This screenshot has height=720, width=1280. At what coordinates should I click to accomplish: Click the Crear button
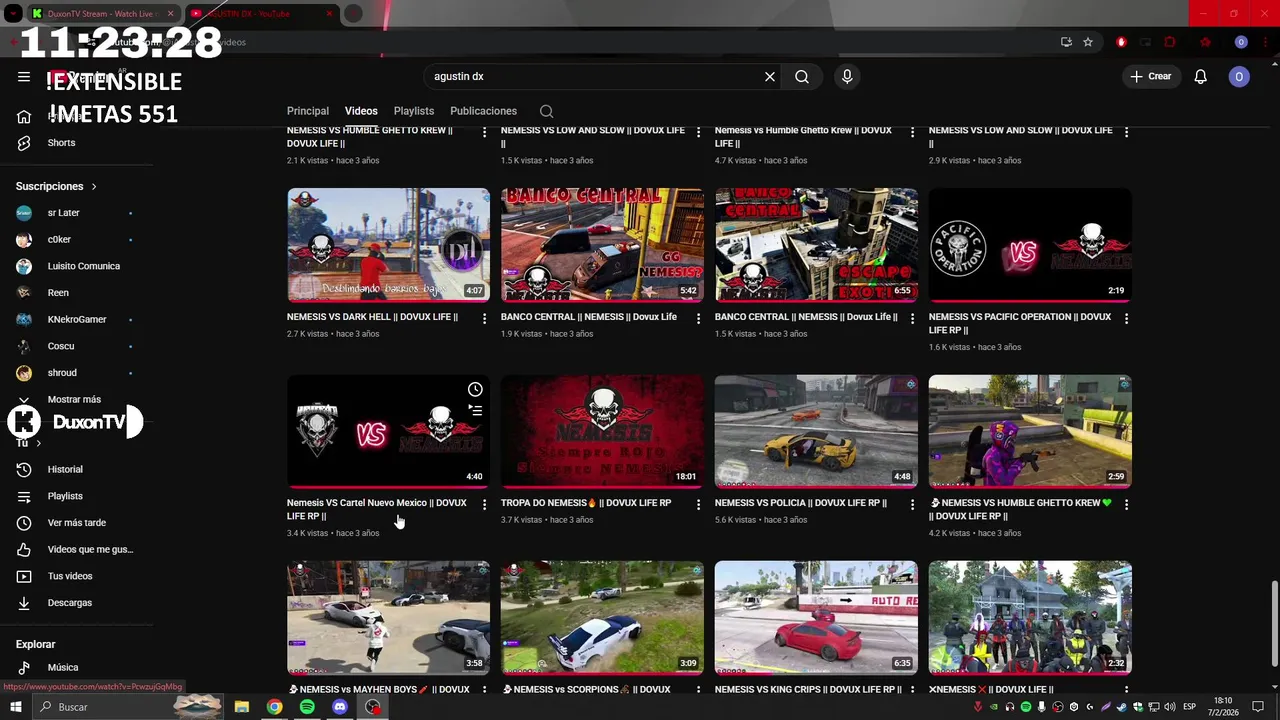(x=1151, y=77)
